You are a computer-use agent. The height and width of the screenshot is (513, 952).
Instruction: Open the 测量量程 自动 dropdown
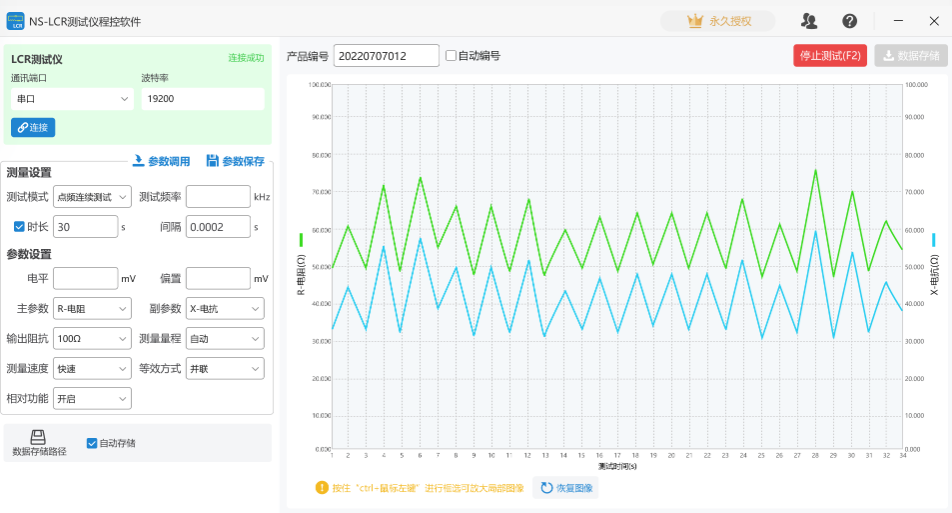point(225,339)
